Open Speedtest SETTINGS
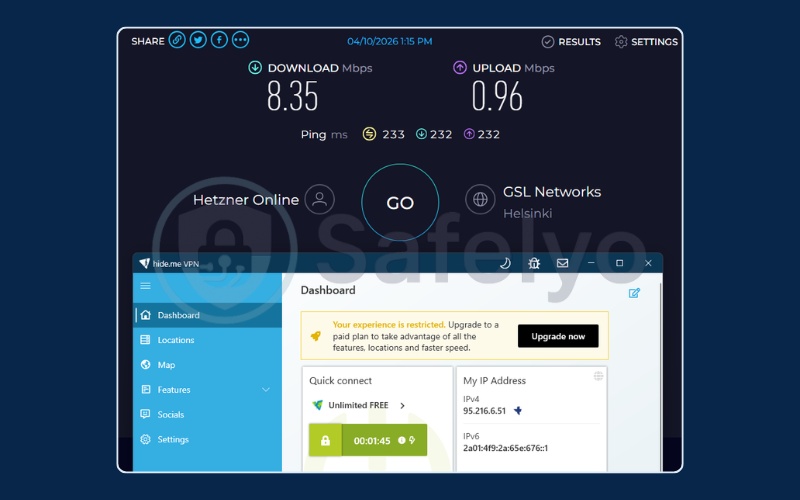Viewport: 800px width, 500px height. click(646, 42)
